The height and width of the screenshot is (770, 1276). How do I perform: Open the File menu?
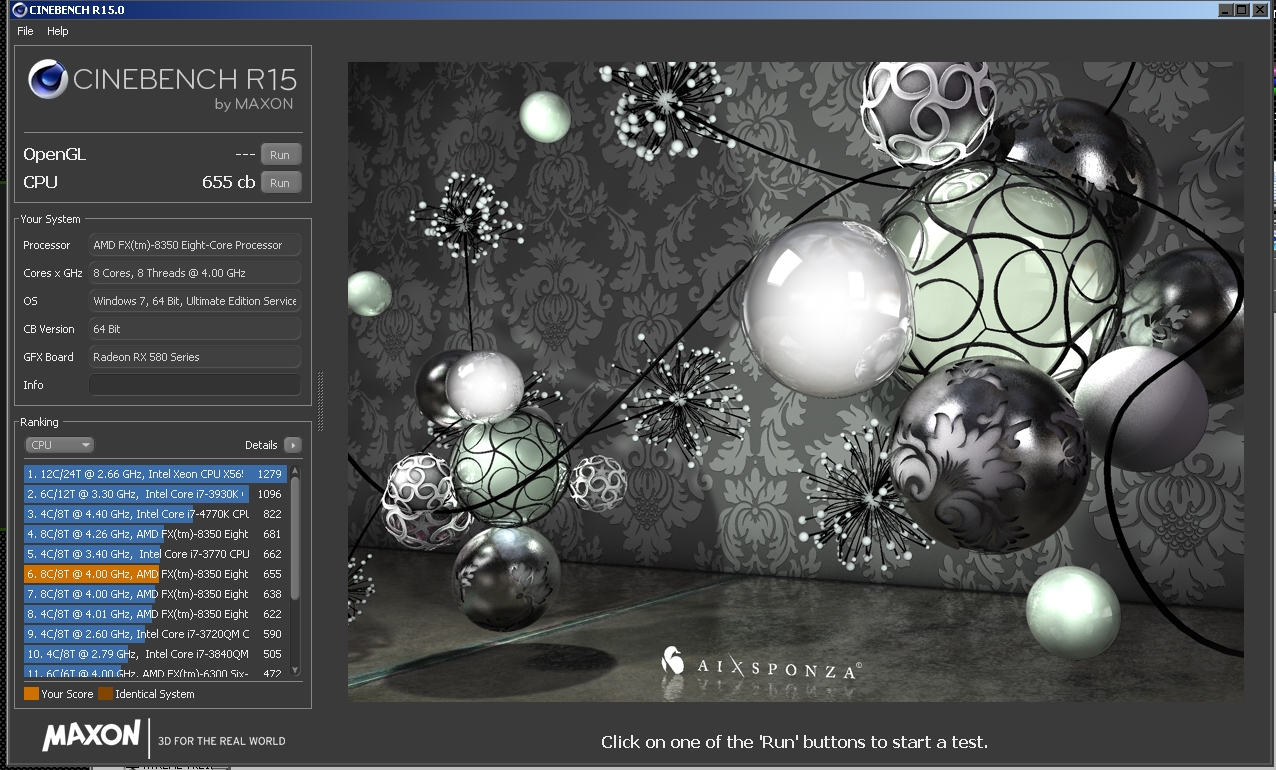(x=25, y=31)
